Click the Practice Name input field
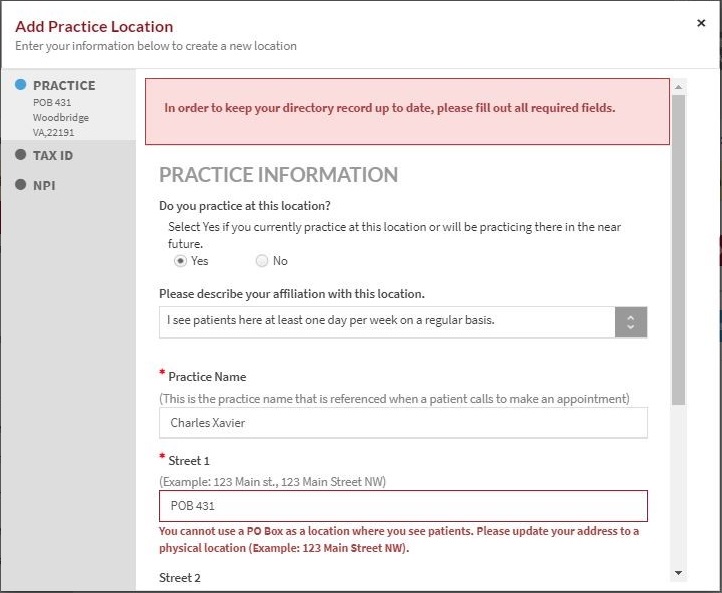Screen dimensions: 722x593 [403, 423]
